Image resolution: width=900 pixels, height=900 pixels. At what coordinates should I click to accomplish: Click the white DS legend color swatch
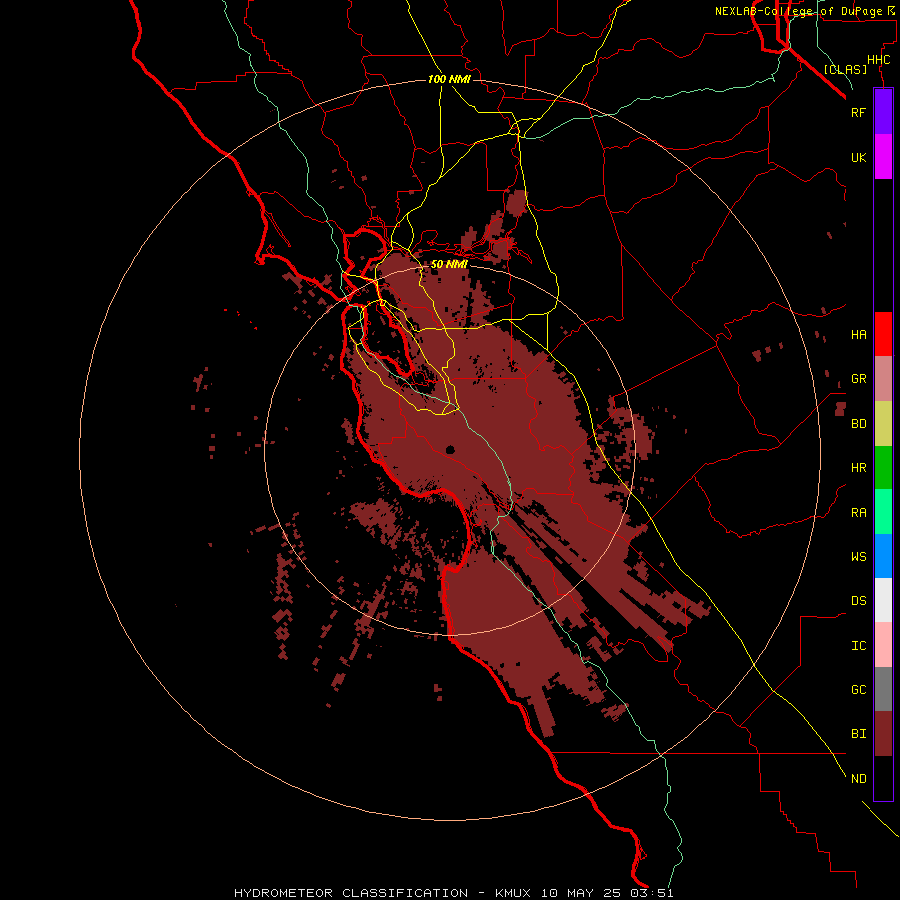[x=883, y=600]
